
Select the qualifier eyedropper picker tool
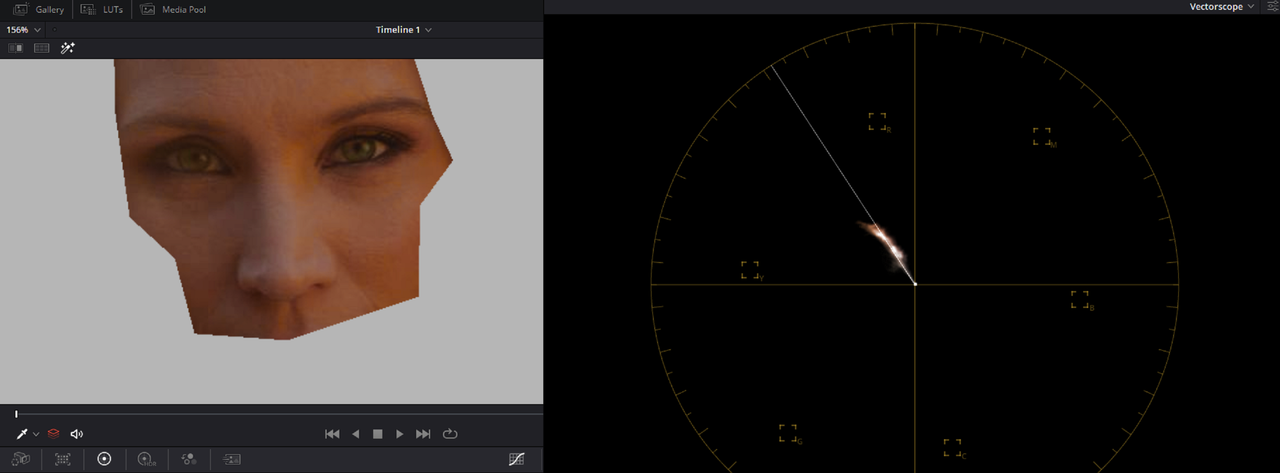click(21, 434)
